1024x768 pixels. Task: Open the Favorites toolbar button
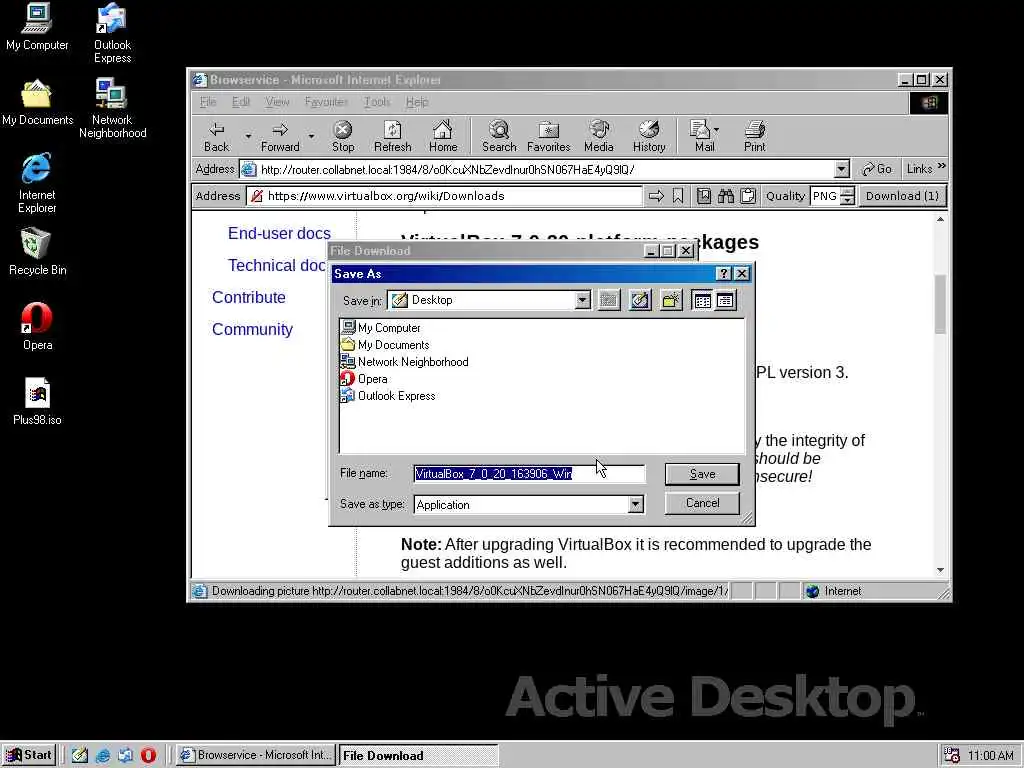tap(549, 136)
